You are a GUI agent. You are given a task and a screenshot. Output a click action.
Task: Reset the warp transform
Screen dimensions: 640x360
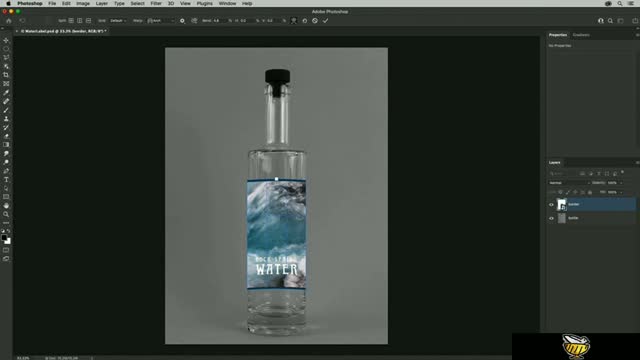(304, 20)
